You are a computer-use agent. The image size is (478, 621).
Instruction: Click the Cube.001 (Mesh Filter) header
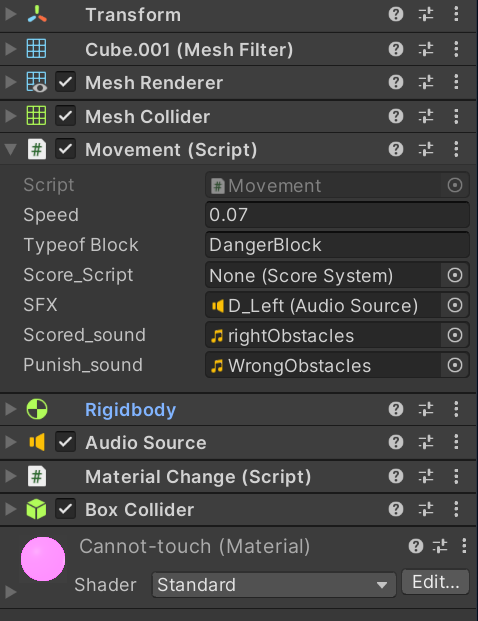point(189,50)
